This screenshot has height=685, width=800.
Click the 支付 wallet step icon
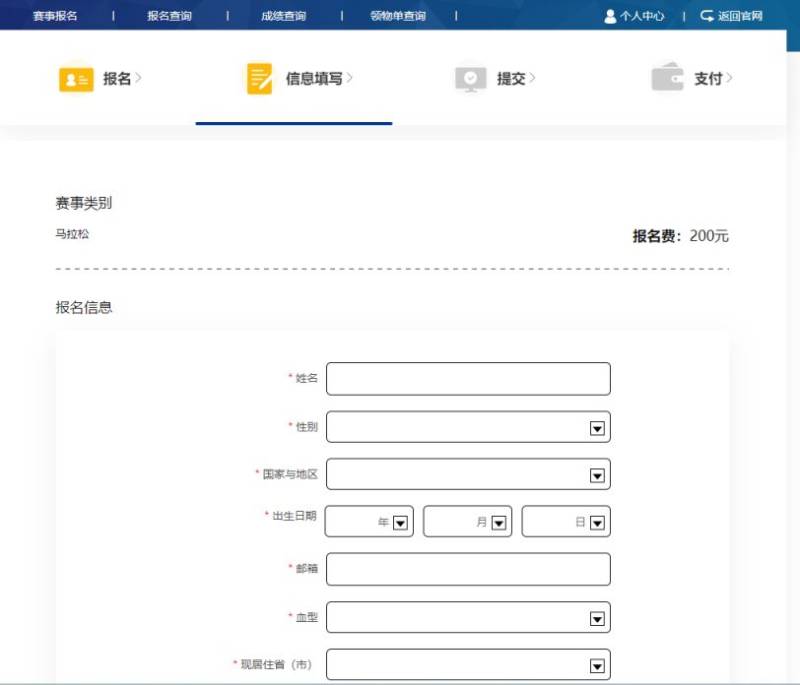pyautogui.click(x=665, y=77)
